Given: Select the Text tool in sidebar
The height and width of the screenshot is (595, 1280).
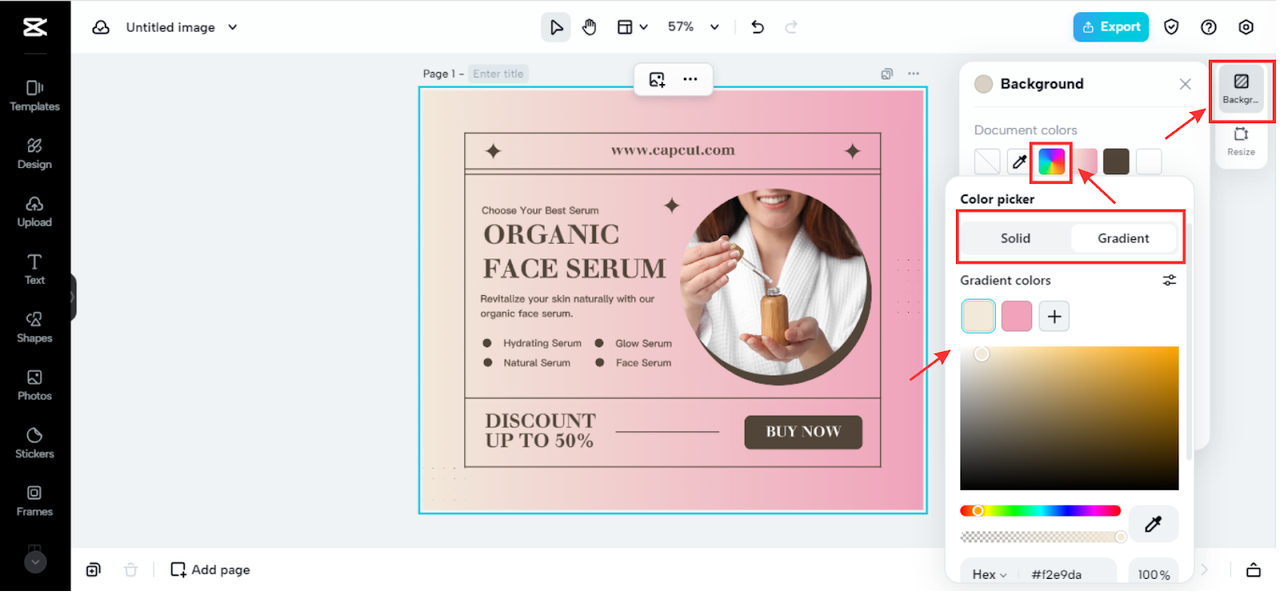Looking at the screenshot, I should click(35, 270).
